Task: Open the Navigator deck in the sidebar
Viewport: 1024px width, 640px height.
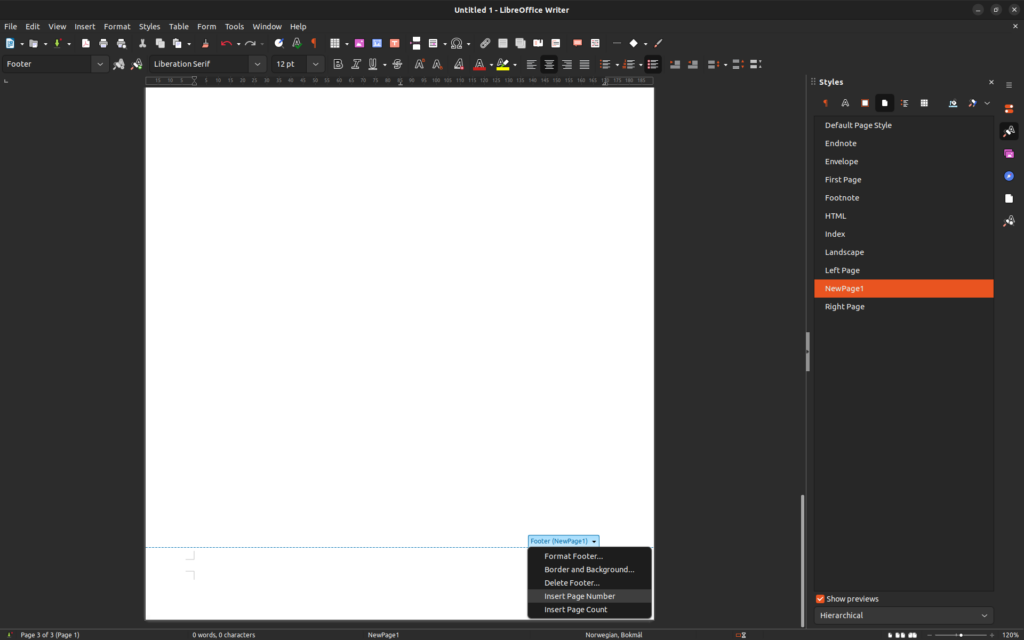Action: [x=1009, y=176]
